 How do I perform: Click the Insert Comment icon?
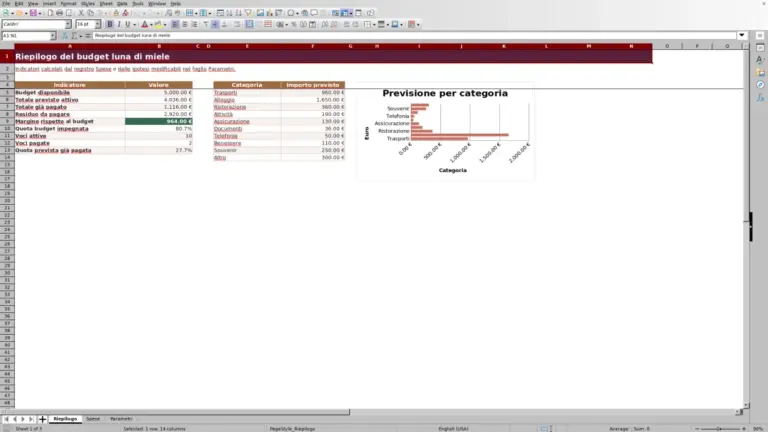(x=314, y=13)
